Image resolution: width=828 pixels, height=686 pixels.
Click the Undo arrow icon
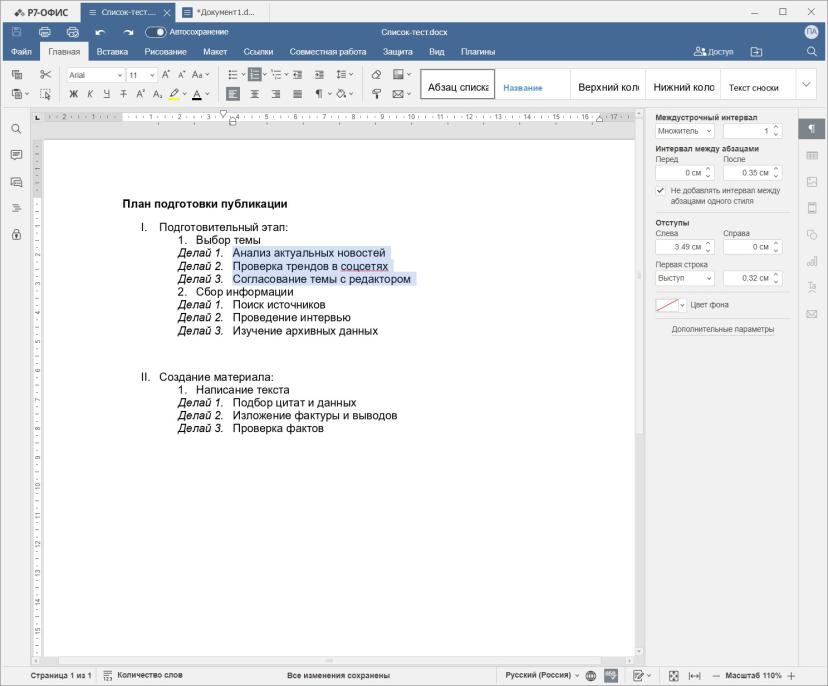[x=100, y=32]
